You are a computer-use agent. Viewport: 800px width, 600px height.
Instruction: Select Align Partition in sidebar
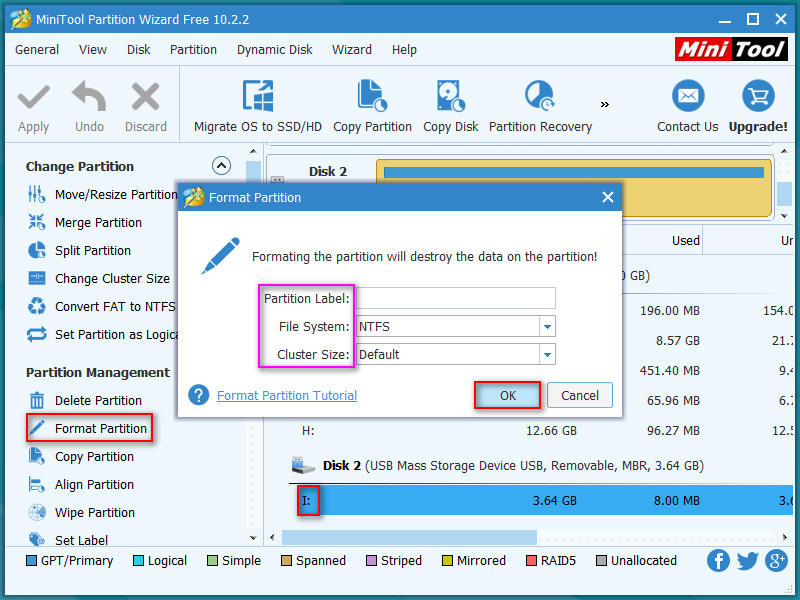pos(81,485)
